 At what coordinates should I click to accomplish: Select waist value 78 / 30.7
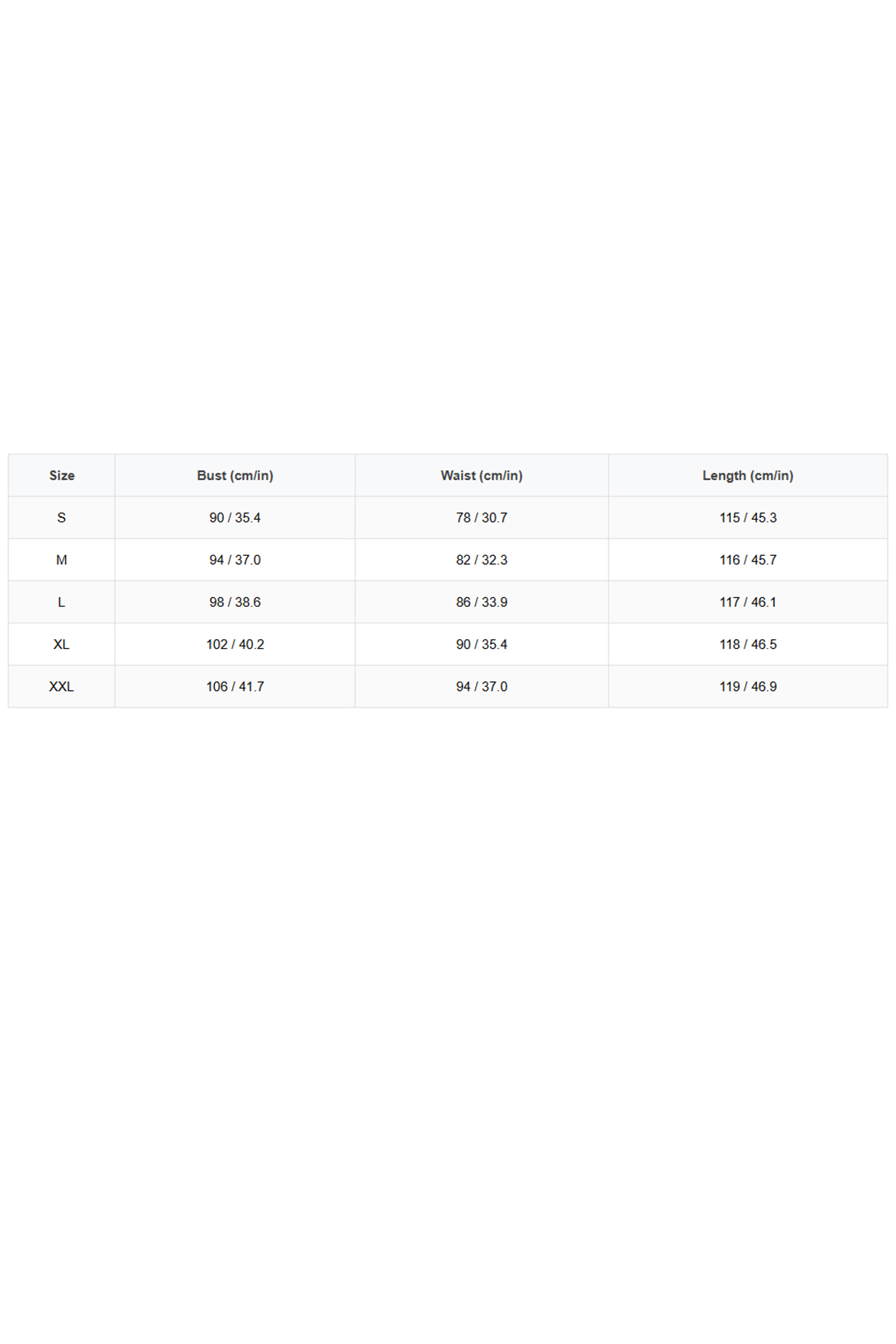coord(482,518)
